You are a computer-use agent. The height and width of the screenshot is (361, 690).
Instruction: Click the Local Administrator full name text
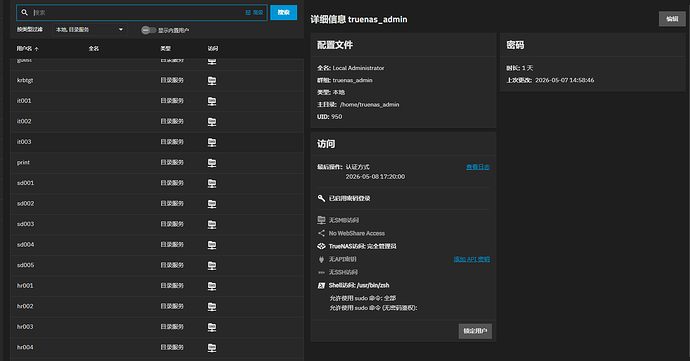pos(358,68)
